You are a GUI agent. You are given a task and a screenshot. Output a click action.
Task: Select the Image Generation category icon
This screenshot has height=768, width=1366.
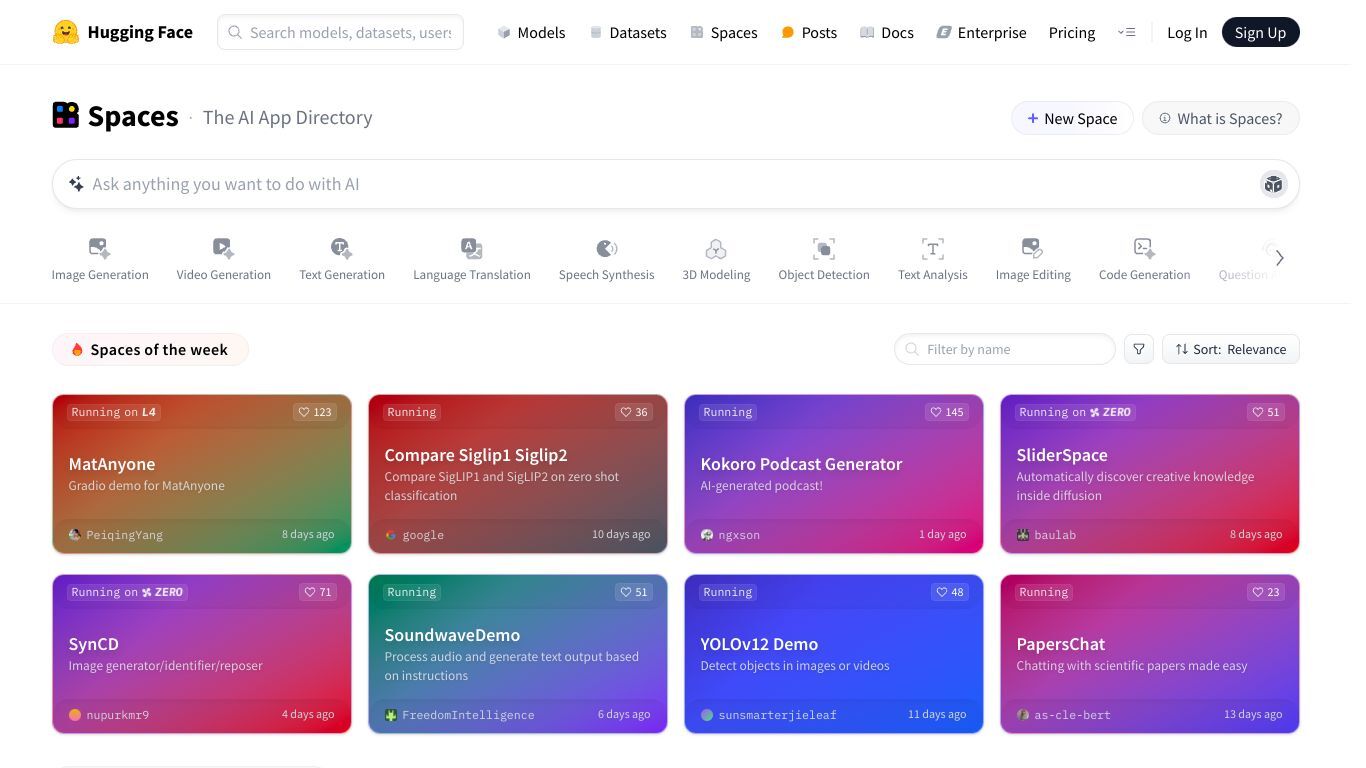tap(100, 248)
